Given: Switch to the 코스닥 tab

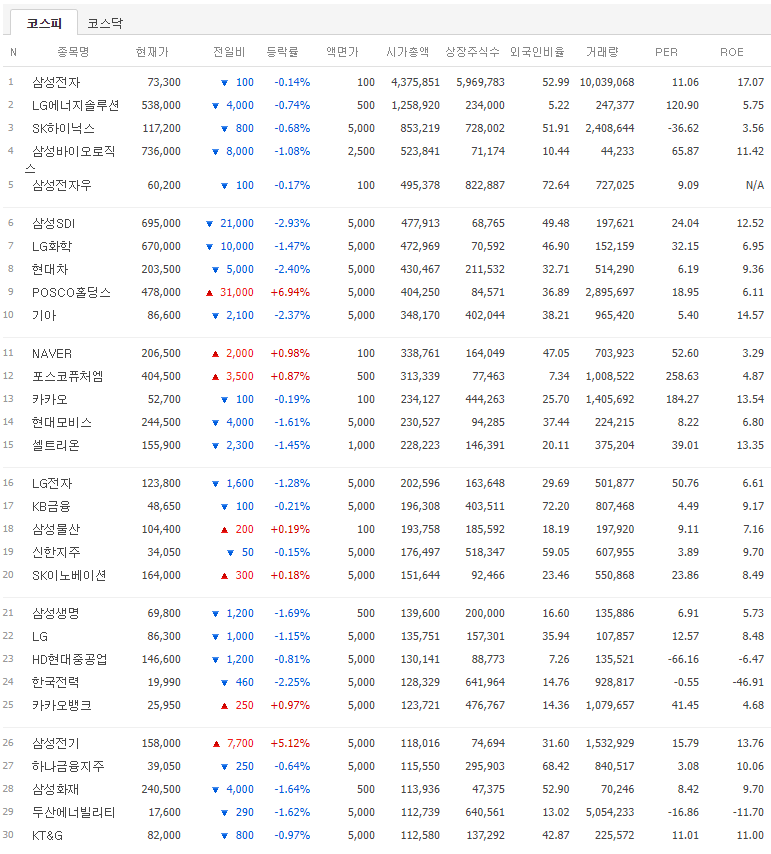Looking at the screenshot, I should 105,23.
